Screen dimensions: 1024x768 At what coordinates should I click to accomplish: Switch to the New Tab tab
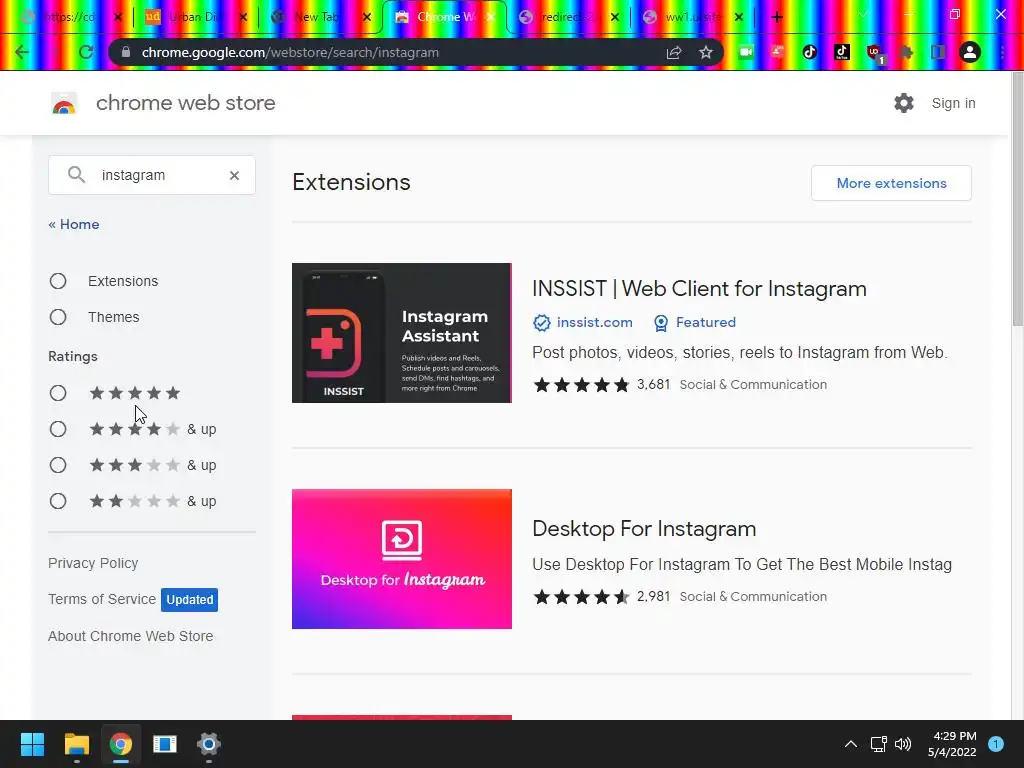point(319,17)
